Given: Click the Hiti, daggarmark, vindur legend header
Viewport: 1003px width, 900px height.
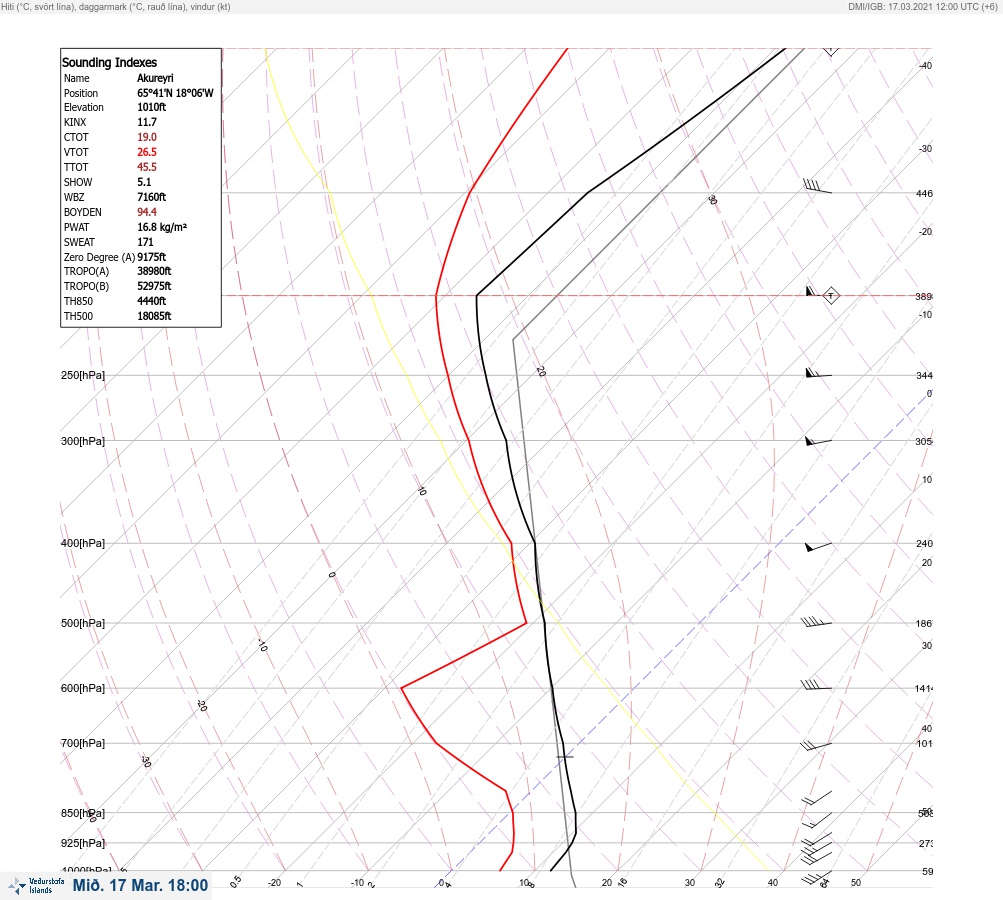Looking at the screenshot, I should click(116, 6).
